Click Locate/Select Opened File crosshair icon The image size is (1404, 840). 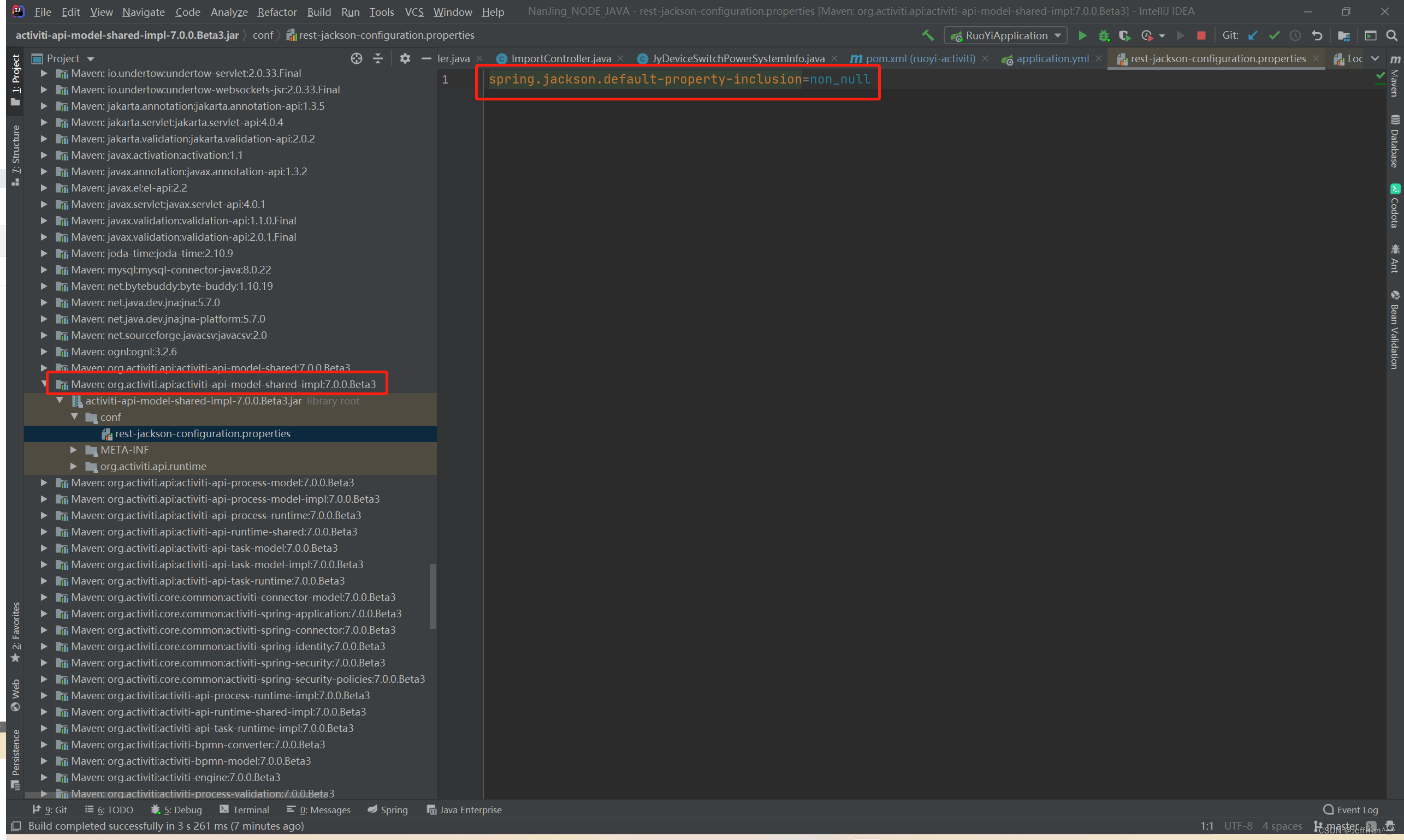click(x=356, y=58)
